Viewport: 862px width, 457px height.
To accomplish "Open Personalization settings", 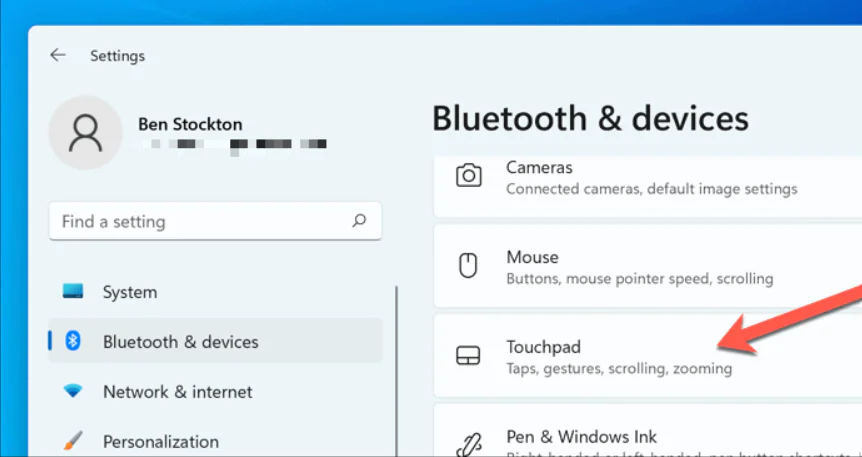I will point(215,441).
